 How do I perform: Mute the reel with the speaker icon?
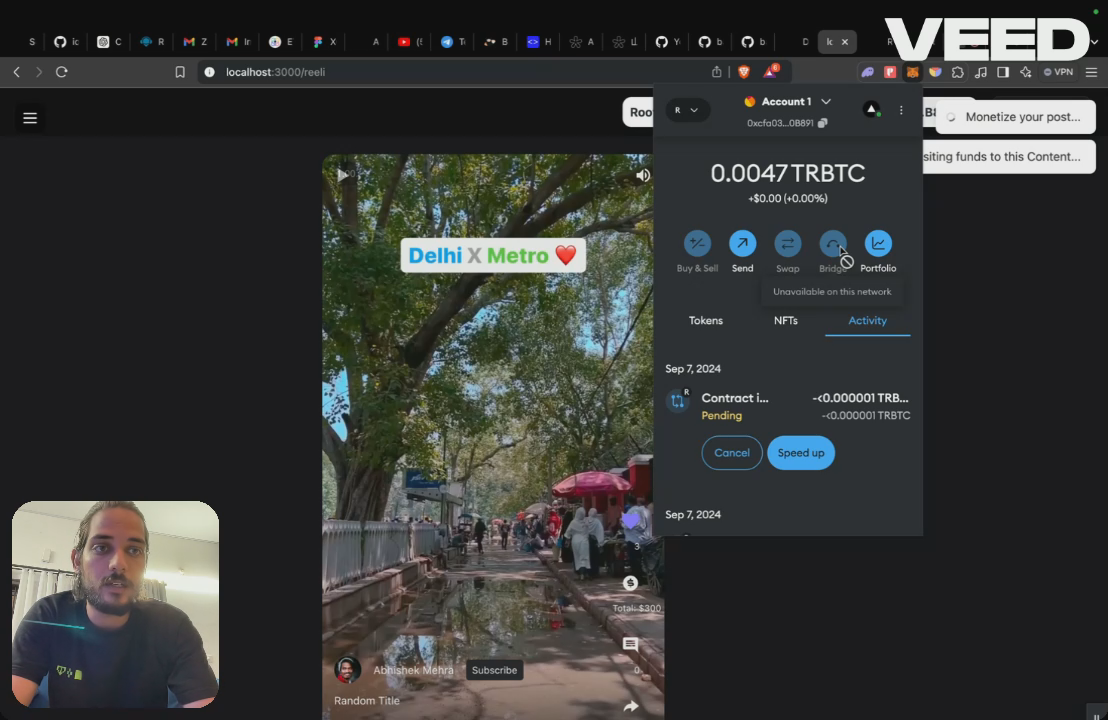point(642,175)
